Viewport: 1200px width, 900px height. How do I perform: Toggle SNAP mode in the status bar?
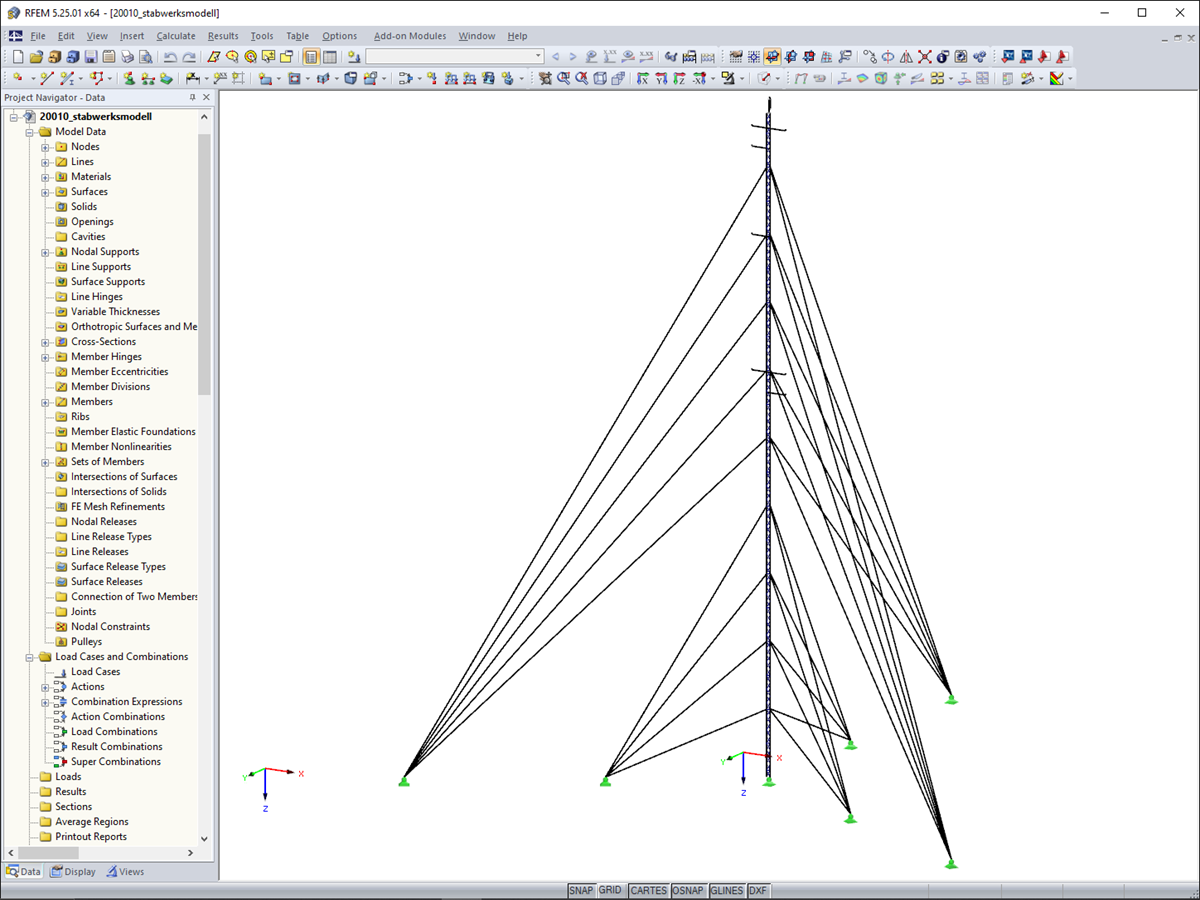point(580,890)
